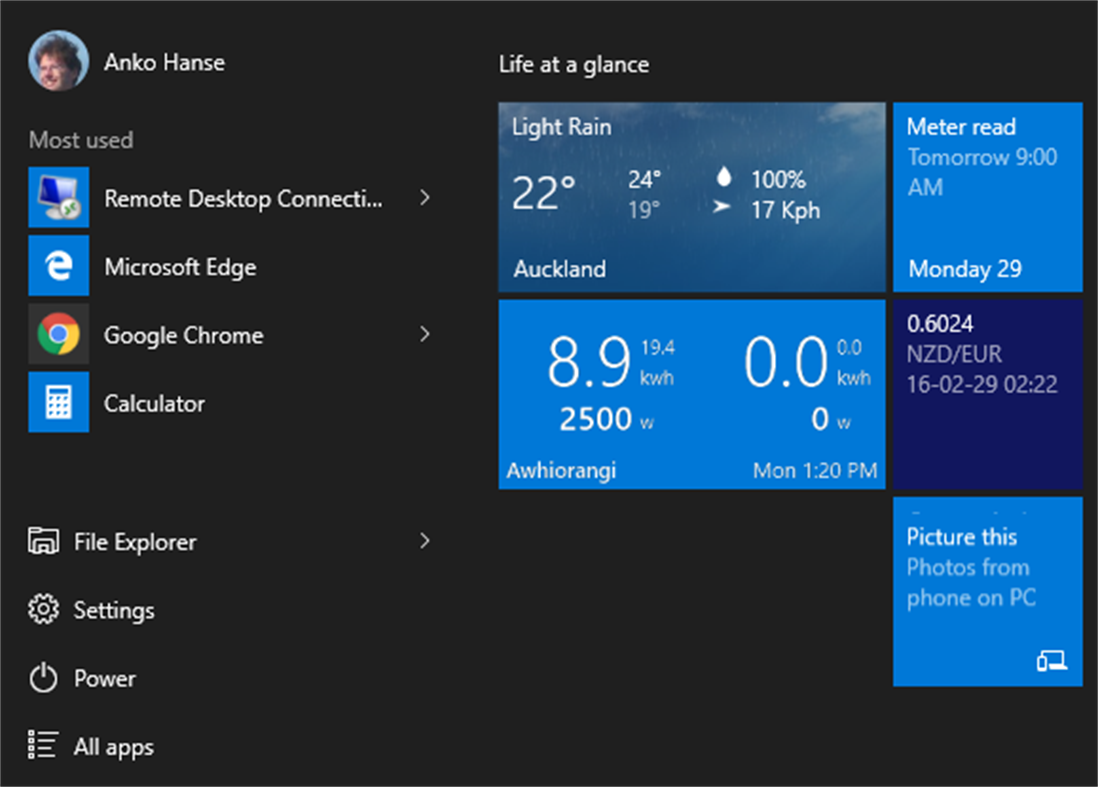Open All apps
Image resolution: width=1098 pixels, height=787 pixels.
point(113,745)
